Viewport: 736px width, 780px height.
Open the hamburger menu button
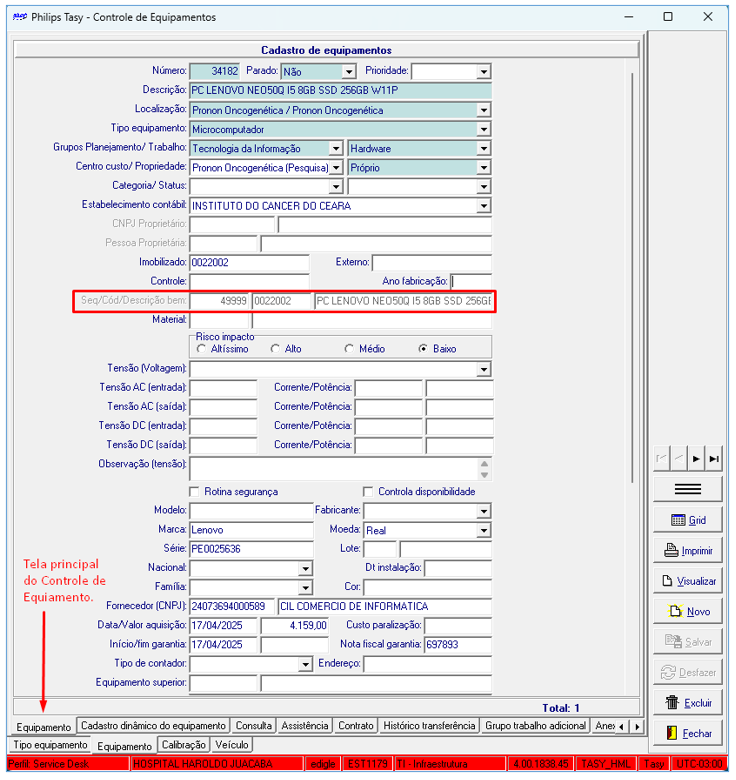click(x=688, y=489)
